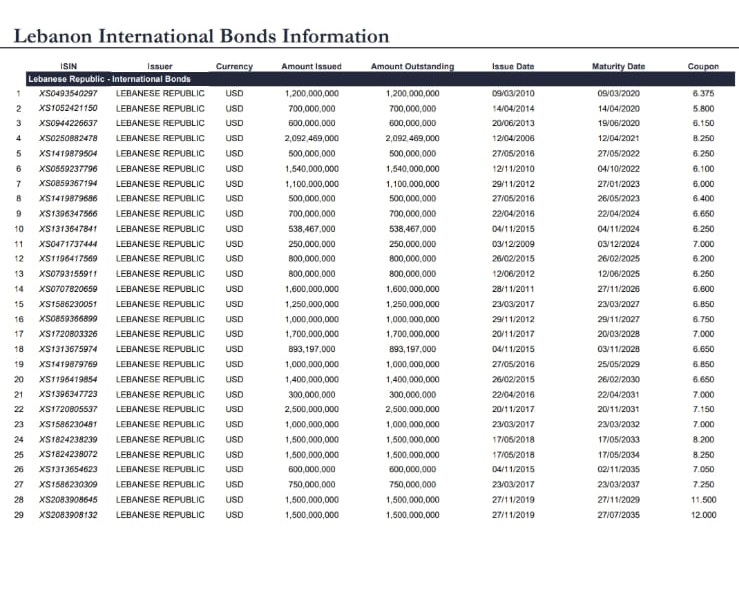Click amount outstanding 2,500,000,000
Image resolution: width=739 pixels, height=608 pixels.
coord(412,409)
